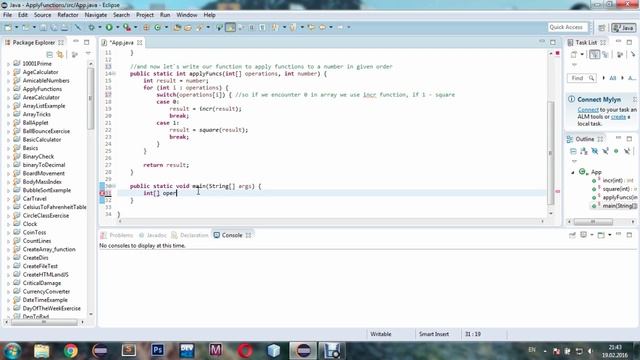Viewport: 640px width, 360px height.
Task: Open the Run icon's dropdown arrow
Action: pos(117,27)
